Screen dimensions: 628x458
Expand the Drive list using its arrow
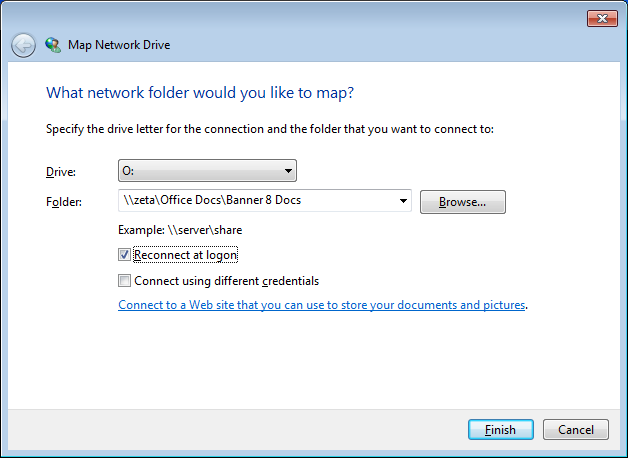click(288, 171)
